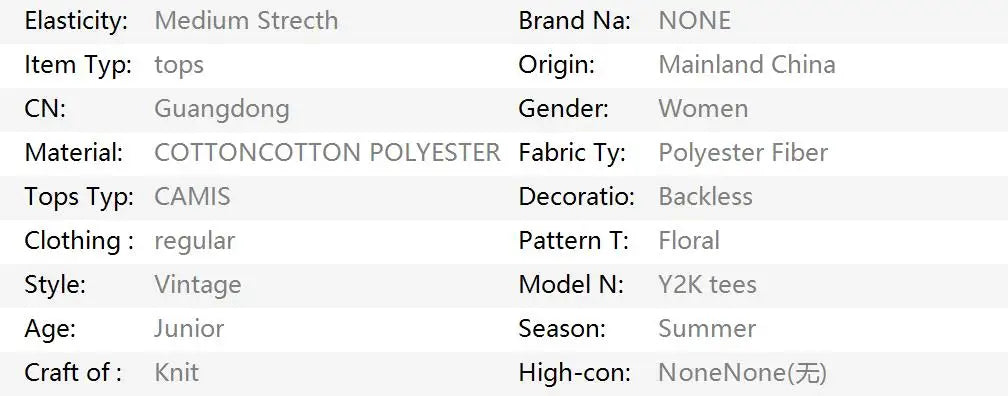Select the regular clothing value
1008x396 pixels.
tap(195, 241)
